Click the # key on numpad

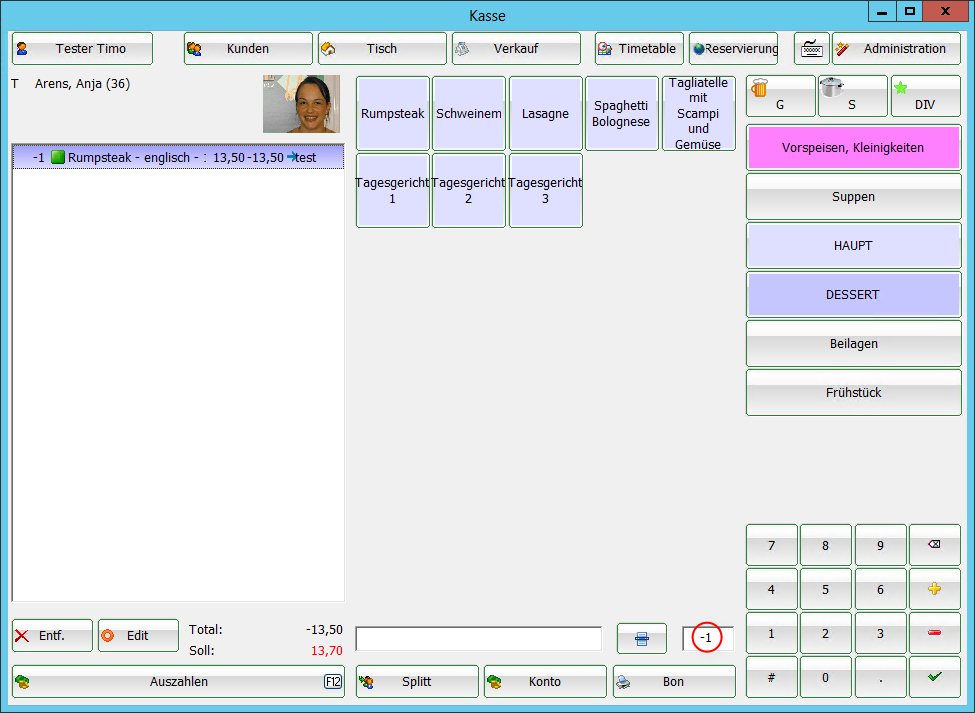tap(772, 677)
